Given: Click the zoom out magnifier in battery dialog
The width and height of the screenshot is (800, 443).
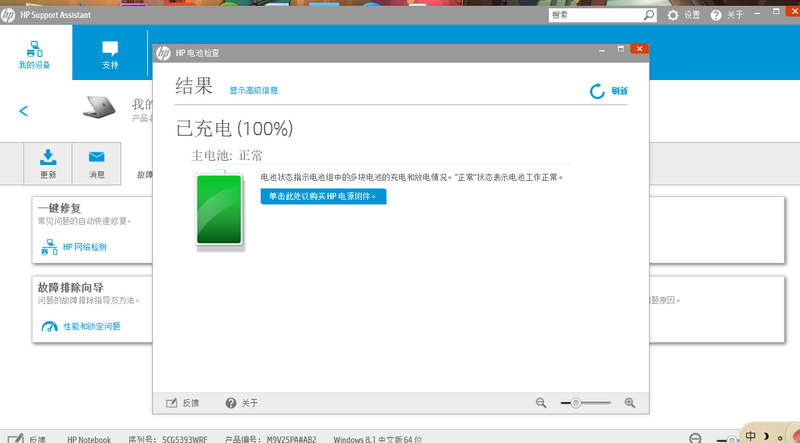Looking at the screenshot, I should point(541,402).
